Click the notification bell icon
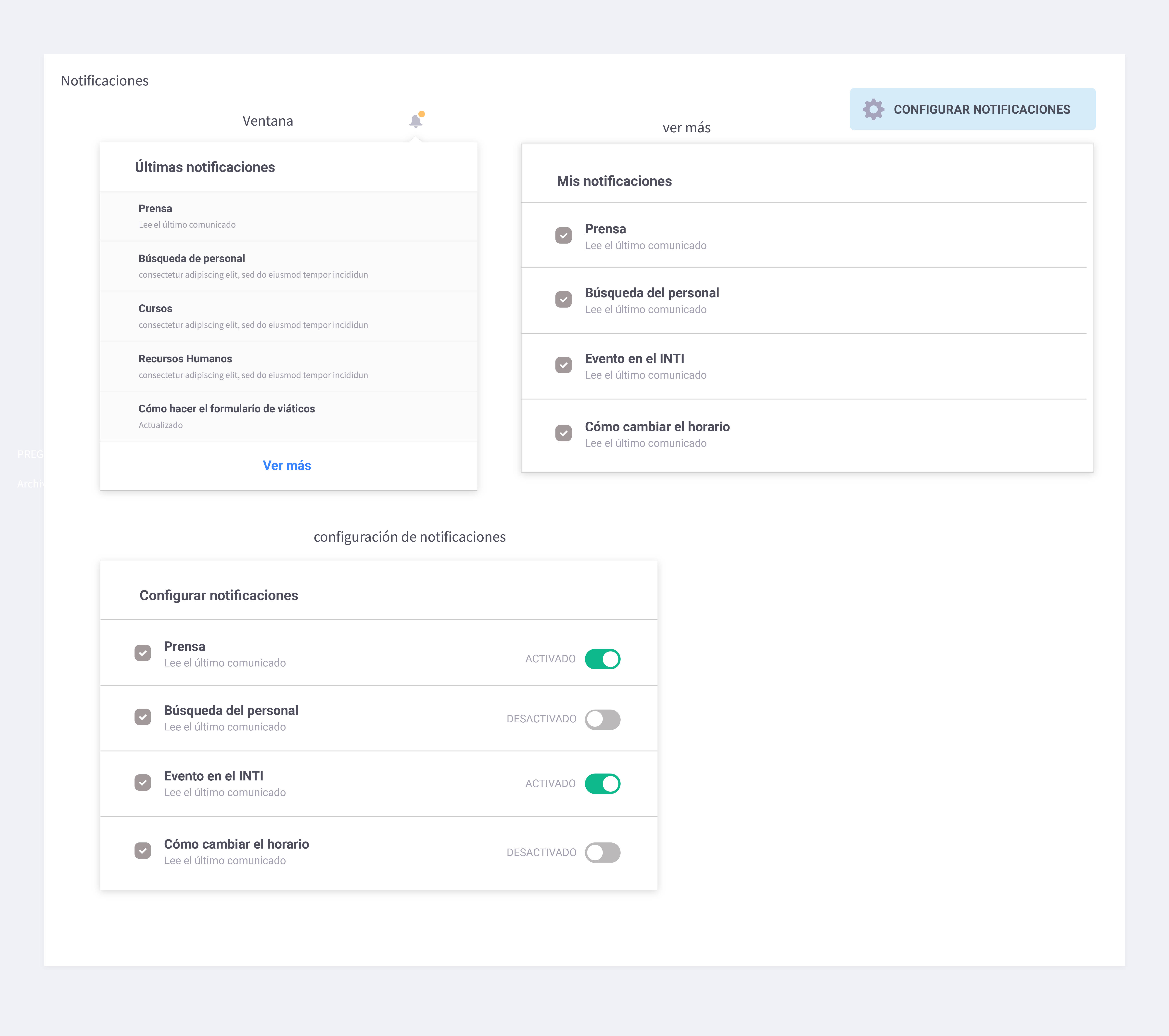 [x=416, y=121]
